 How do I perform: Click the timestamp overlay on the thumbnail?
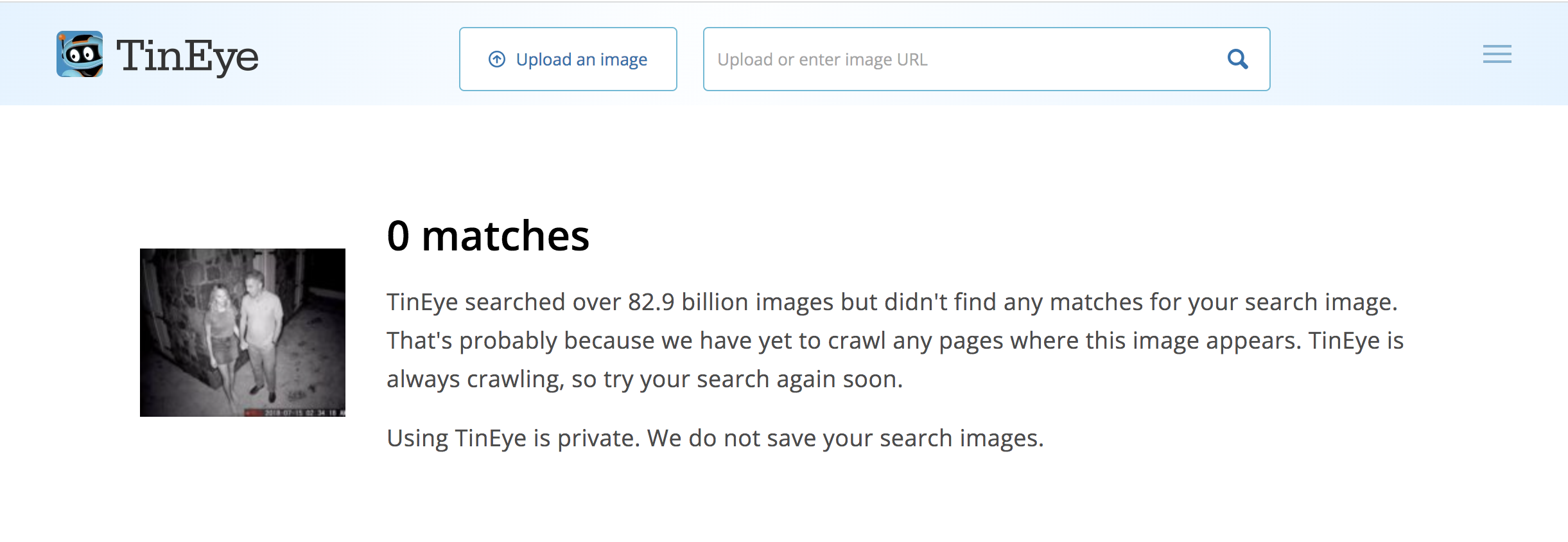(x=303, y=412)
